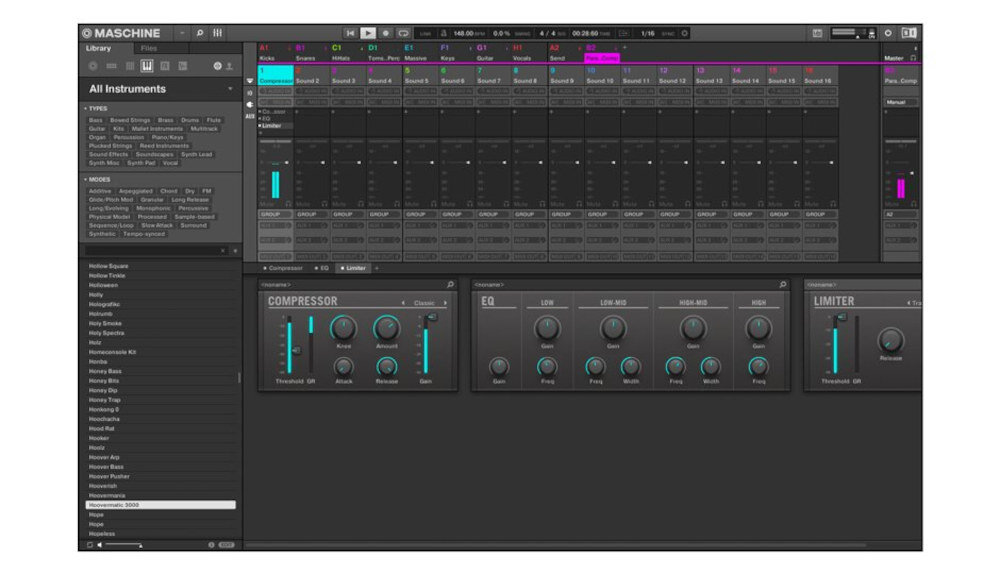Open the mixer view icon in header
The height and width of the screenshot is (574, 1000).
[x=217, y=33]
